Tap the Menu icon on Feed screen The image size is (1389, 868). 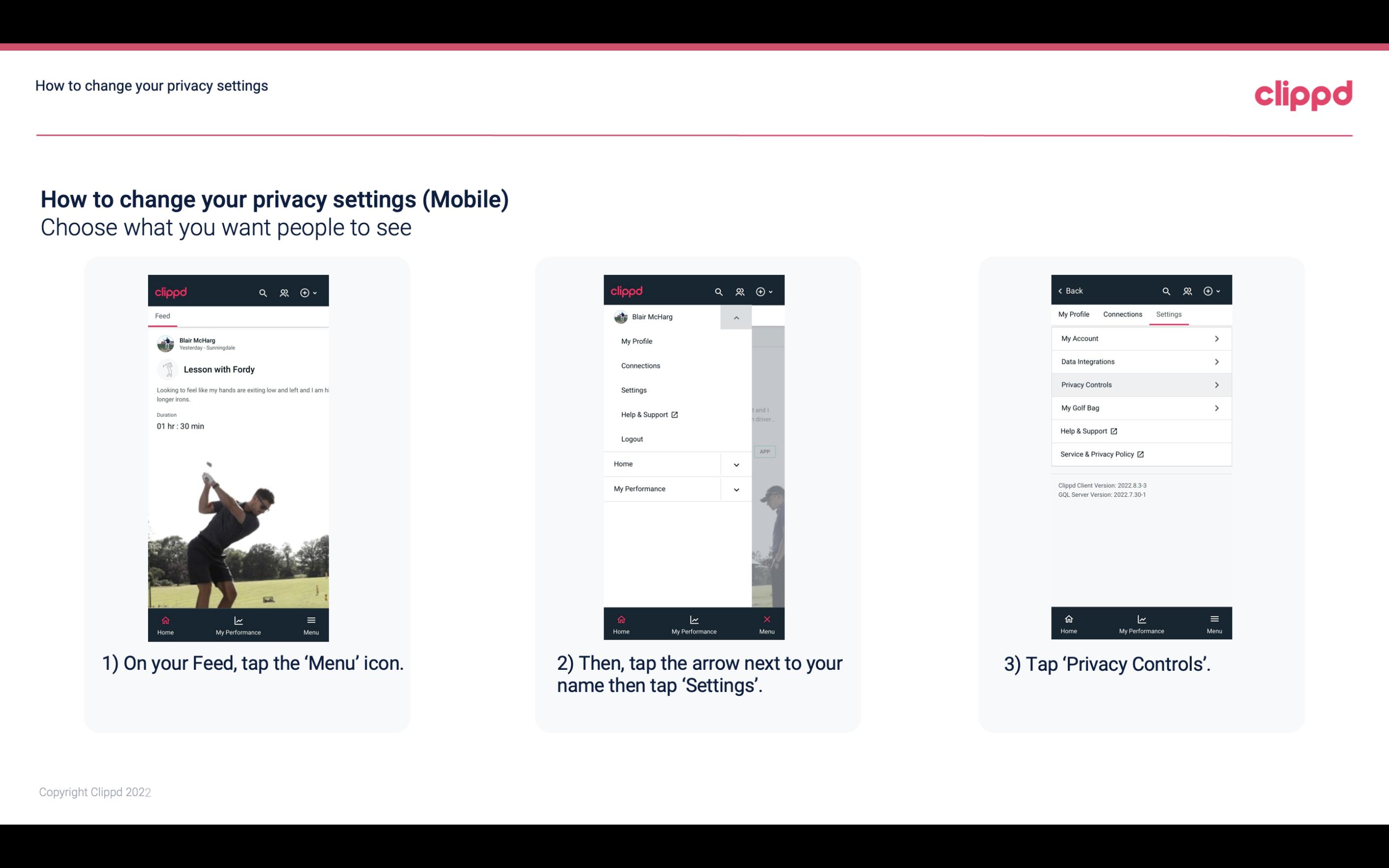click(x=311, y=623)
